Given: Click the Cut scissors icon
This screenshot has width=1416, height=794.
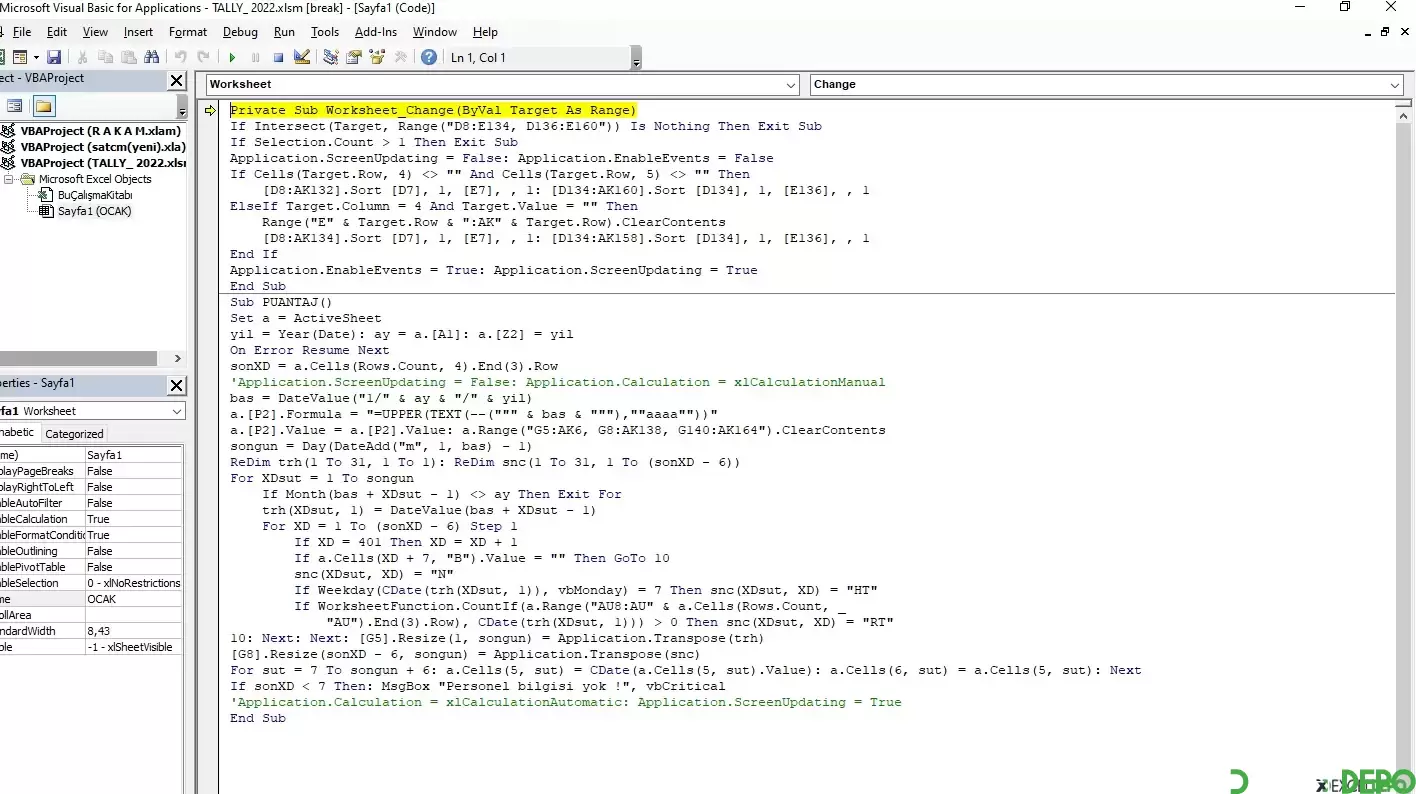Looking at the screenshot, I should coord(82,58).
